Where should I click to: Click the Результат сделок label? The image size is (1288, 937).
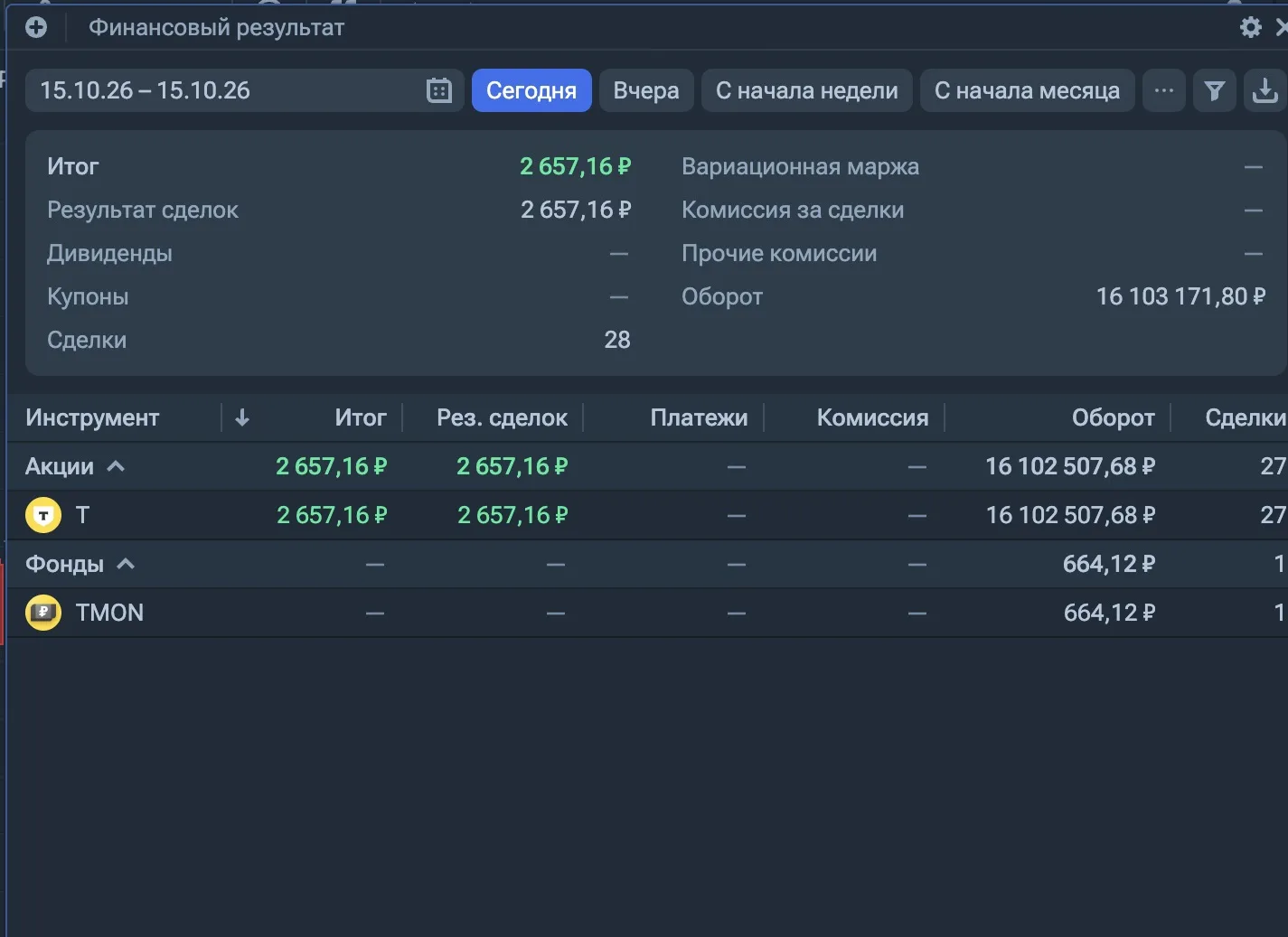pyautogui.click(x=143, y=210)
